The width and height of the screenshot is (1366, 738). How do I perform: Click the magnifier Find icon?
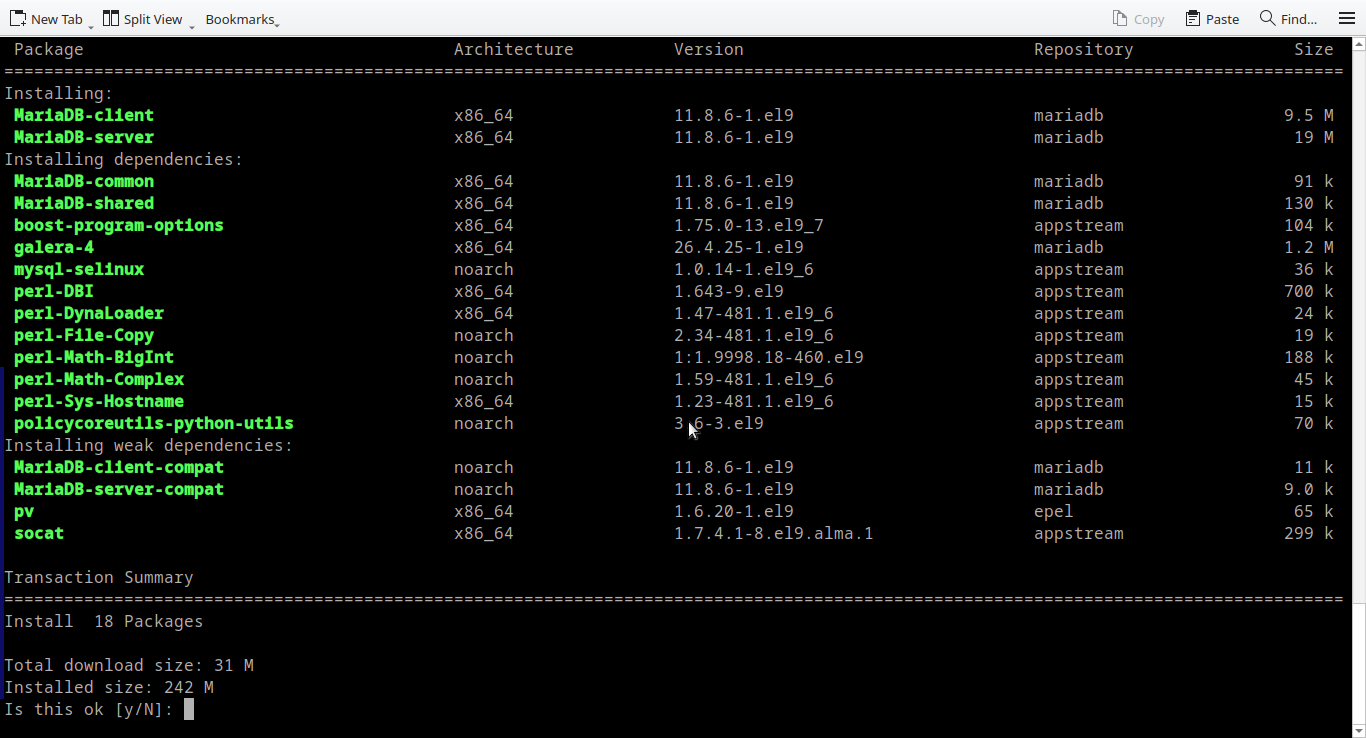point(1267,18)
